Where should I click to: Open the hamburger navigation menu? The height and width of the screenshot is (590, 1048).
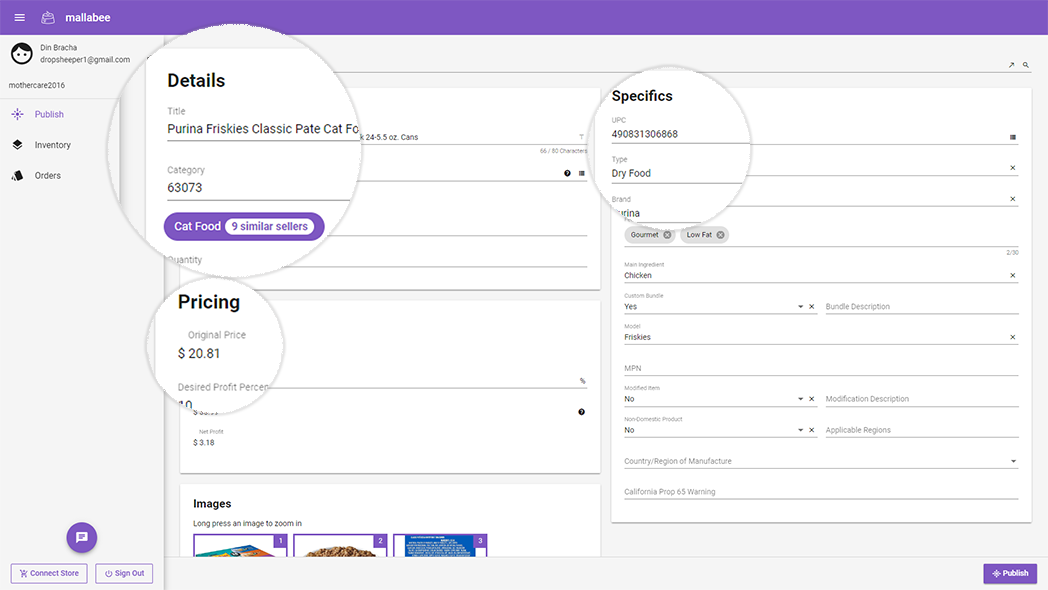coord(19,17)
